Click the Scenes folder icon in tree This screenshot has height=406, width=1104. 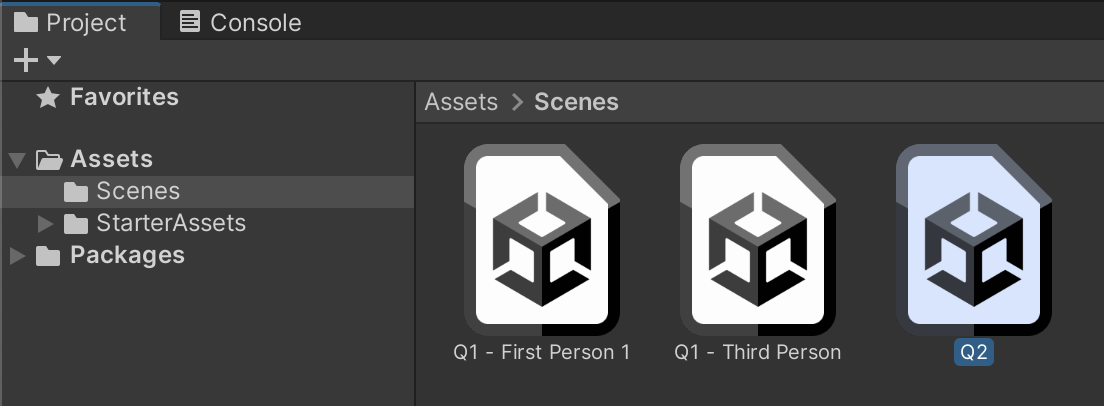tap(76, 191)
